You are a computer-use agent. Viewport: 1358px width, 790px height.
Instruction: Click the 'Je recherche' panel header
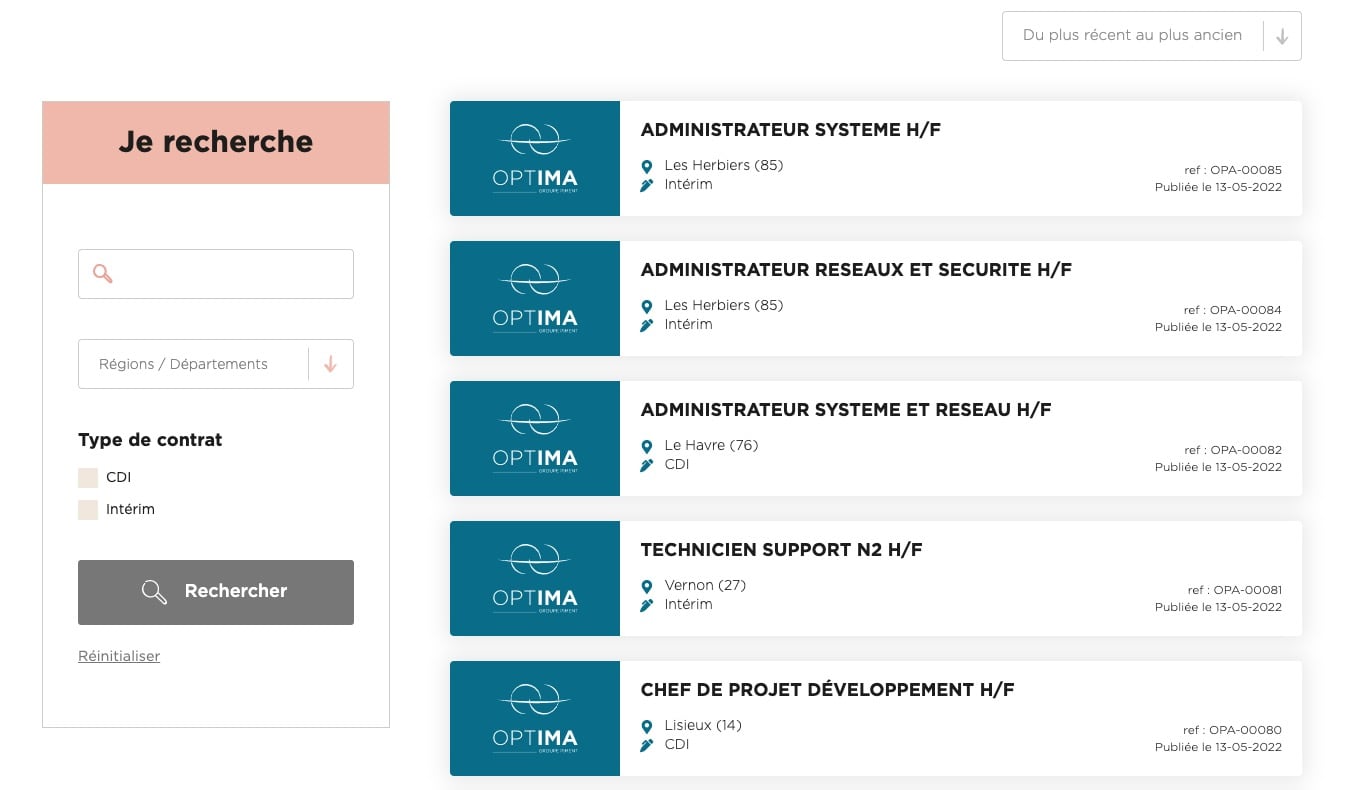pos(216,142)
